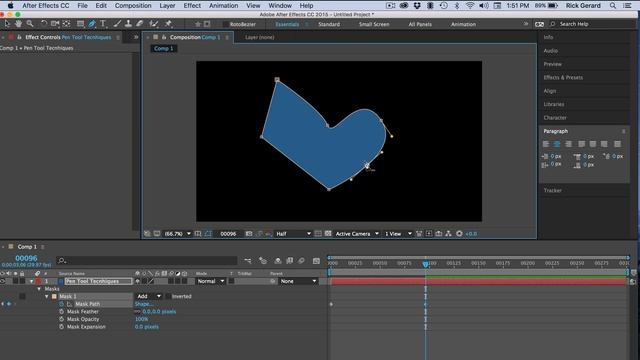640x360 pixels.
Task: Select the Clone Stamp tool
Action: 128,24
